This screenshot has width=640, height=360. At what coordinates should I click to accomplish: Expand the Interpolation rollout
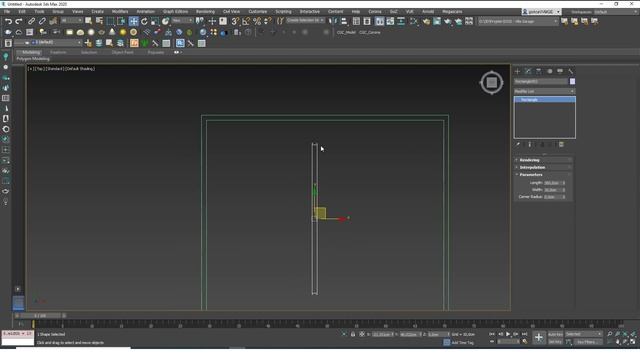543,167
